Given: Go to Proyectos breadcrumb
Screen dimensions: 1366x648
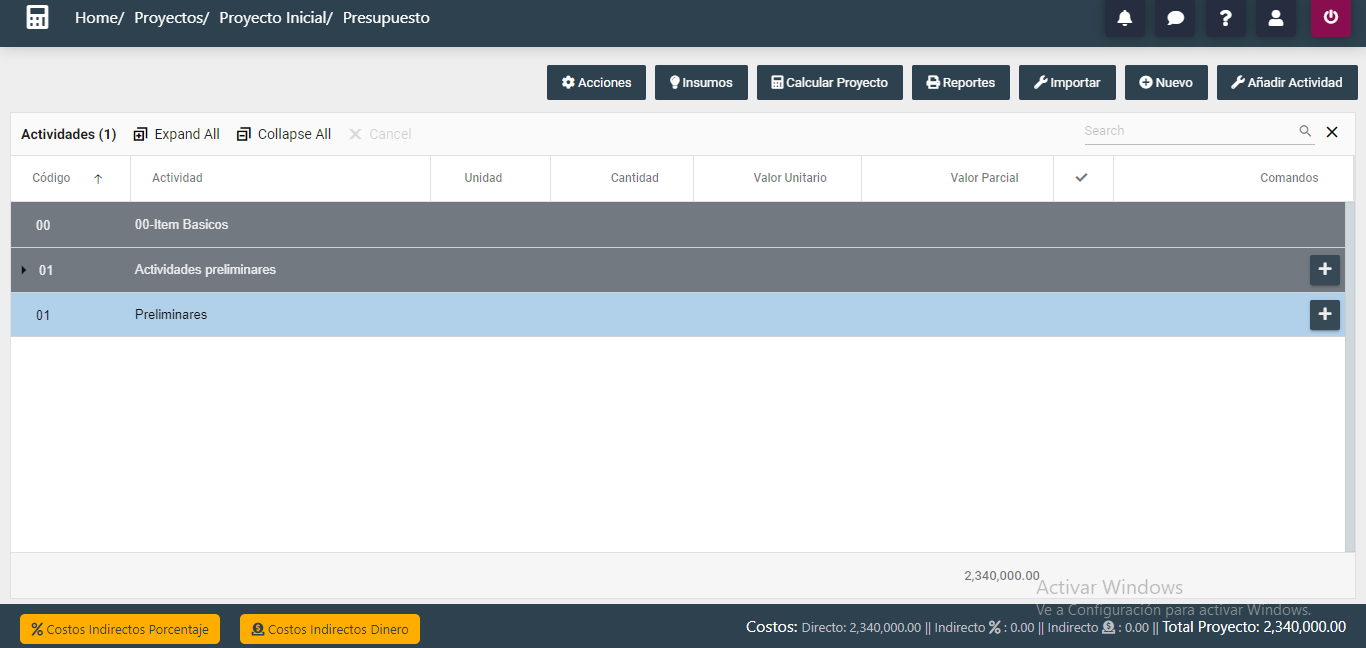Looking at the screenshot, I should pos(168,18).
